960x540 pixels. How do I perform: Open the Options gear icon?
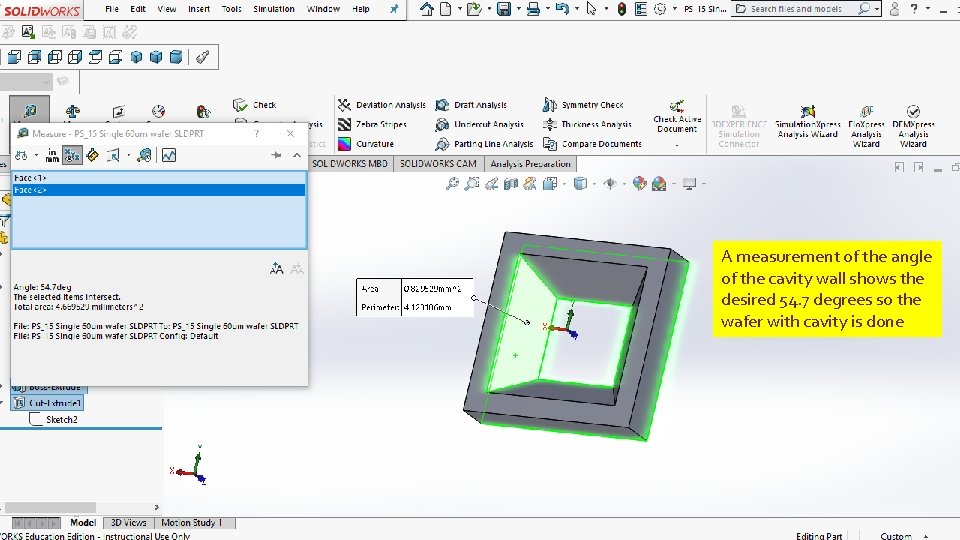pos(659,9)
